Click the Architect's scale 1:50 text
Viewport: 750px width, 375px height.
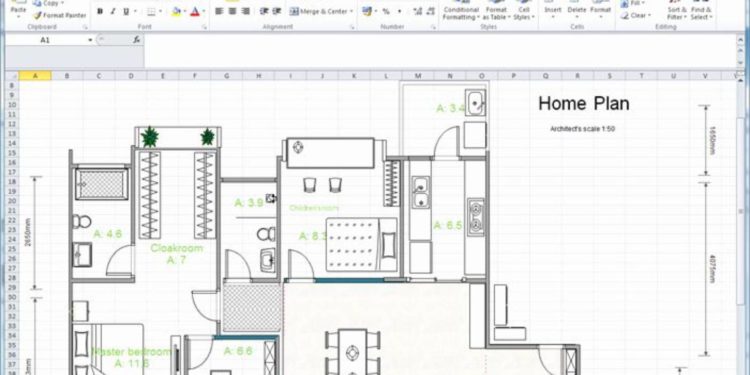click(x=582, y=129)
